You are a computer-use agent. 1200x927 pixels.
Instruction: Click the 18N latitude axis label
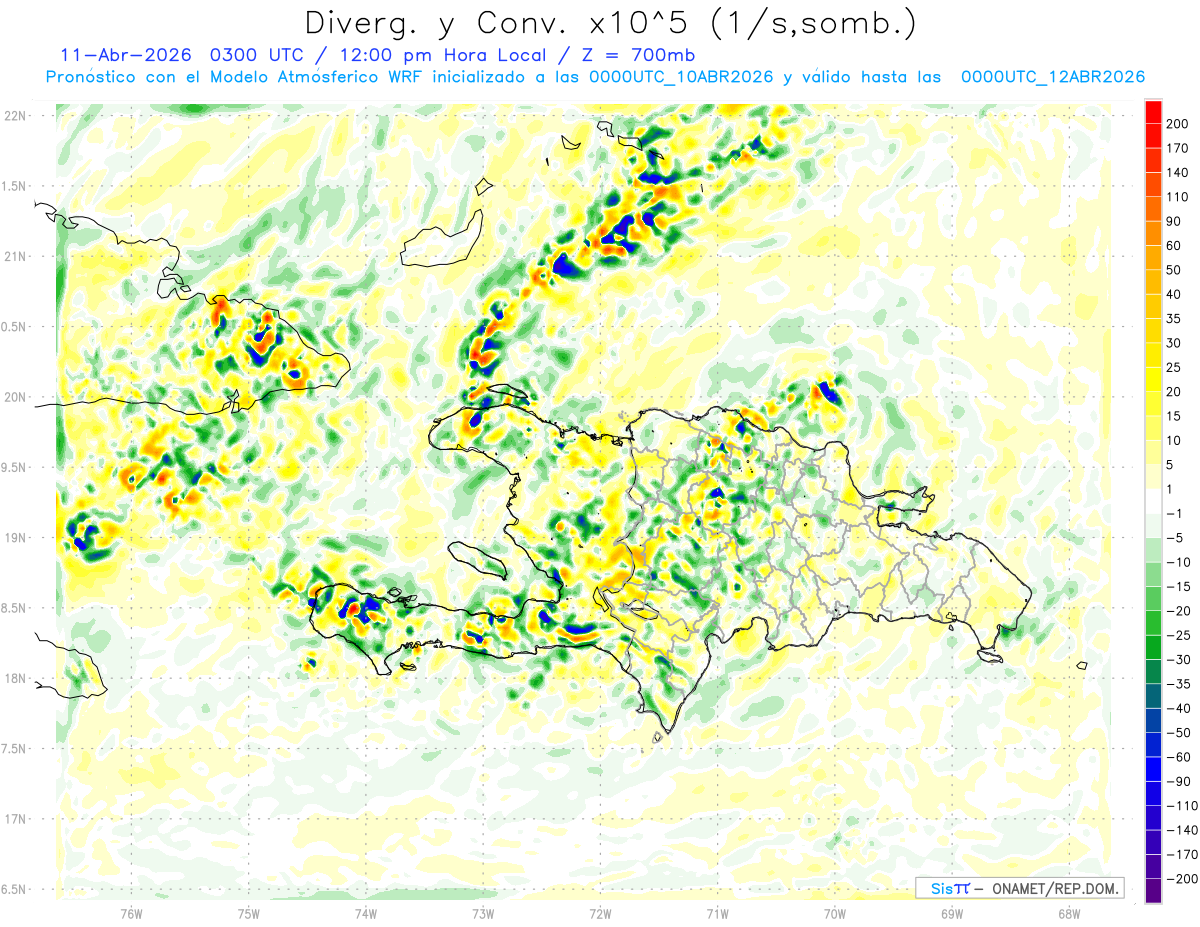(16, 678)
